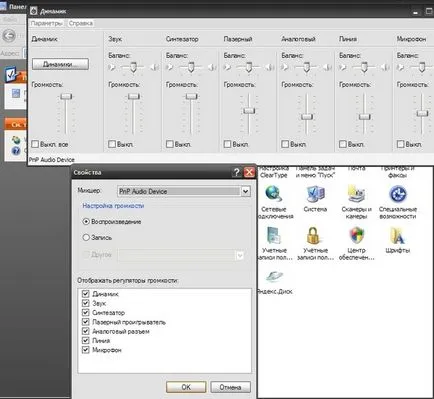This screenshot has width=434, height=399.
Task: Click the left speaker icon under Синтезатор balance
Action: click(170, 67)
